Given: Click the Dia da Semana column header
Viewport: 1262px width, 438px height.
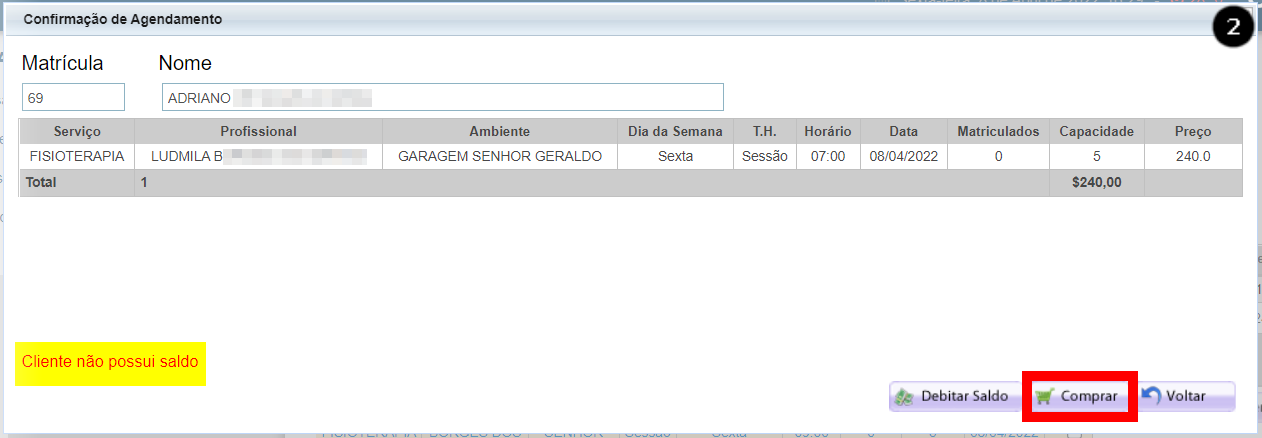Looking at the screenshot, I should [x=675, y=131].
